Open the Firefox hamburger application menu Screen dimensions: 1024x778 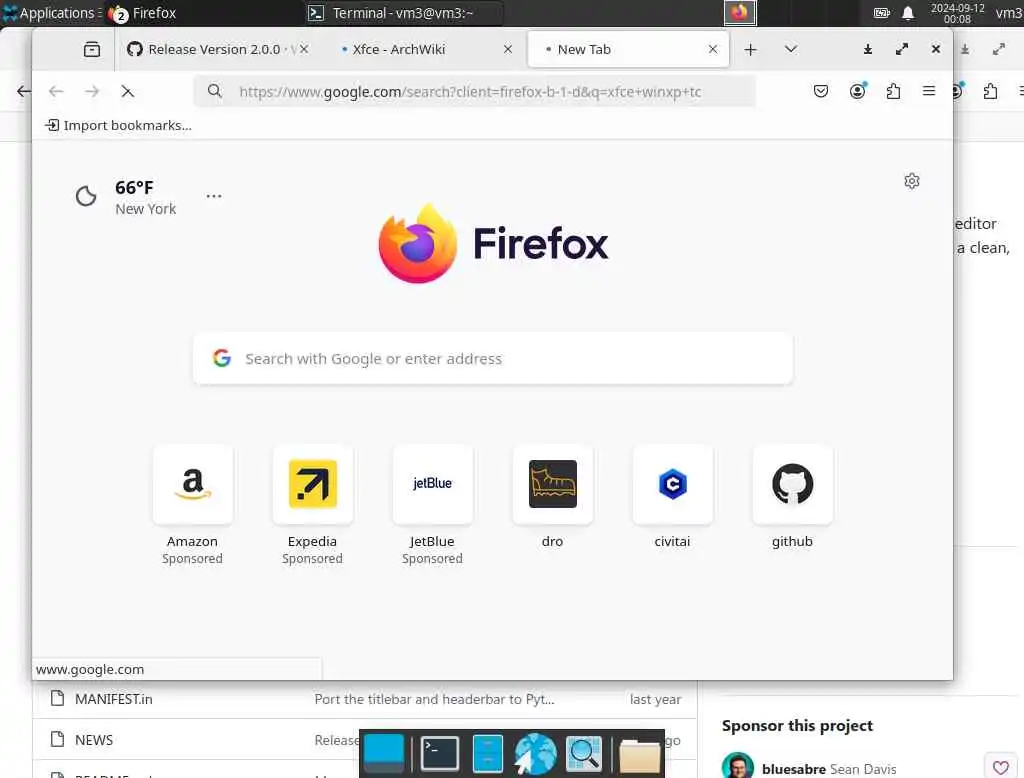[x=928, y=91]
